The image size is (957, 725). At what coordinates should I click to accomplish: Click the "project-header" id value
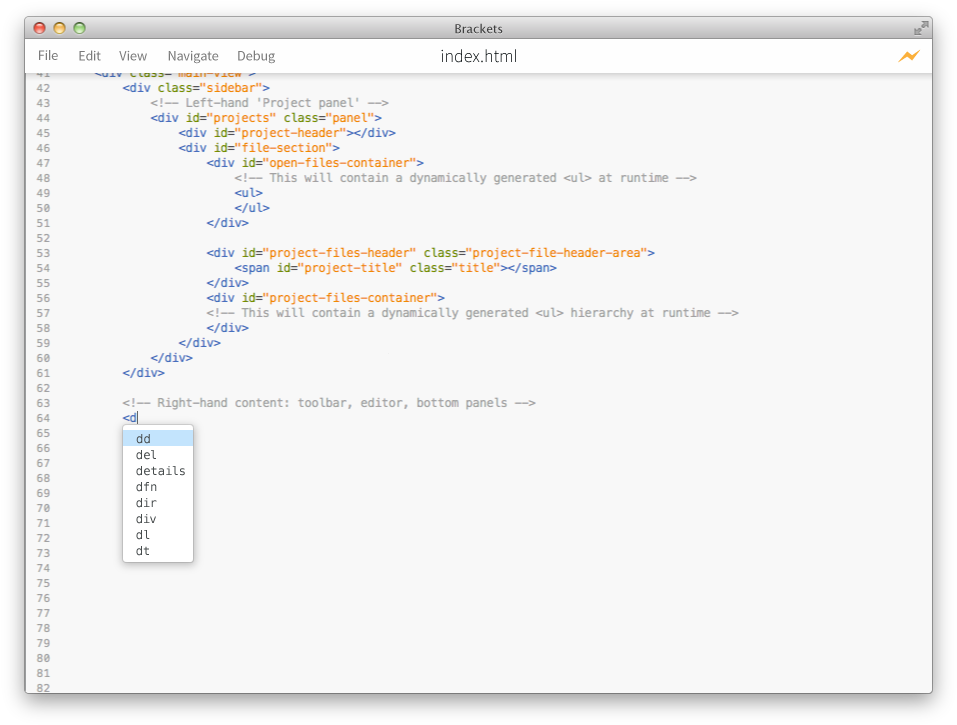[291, 132]
